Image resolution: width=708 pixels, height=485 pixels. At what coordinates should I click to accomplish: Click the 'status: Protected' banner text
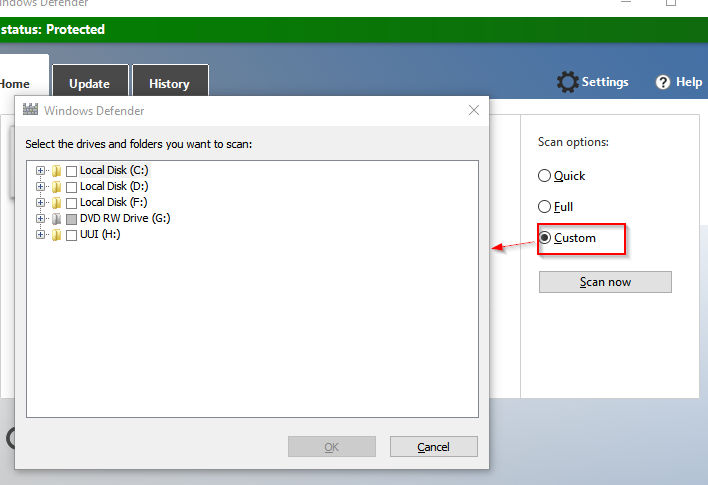coord(52,29)
